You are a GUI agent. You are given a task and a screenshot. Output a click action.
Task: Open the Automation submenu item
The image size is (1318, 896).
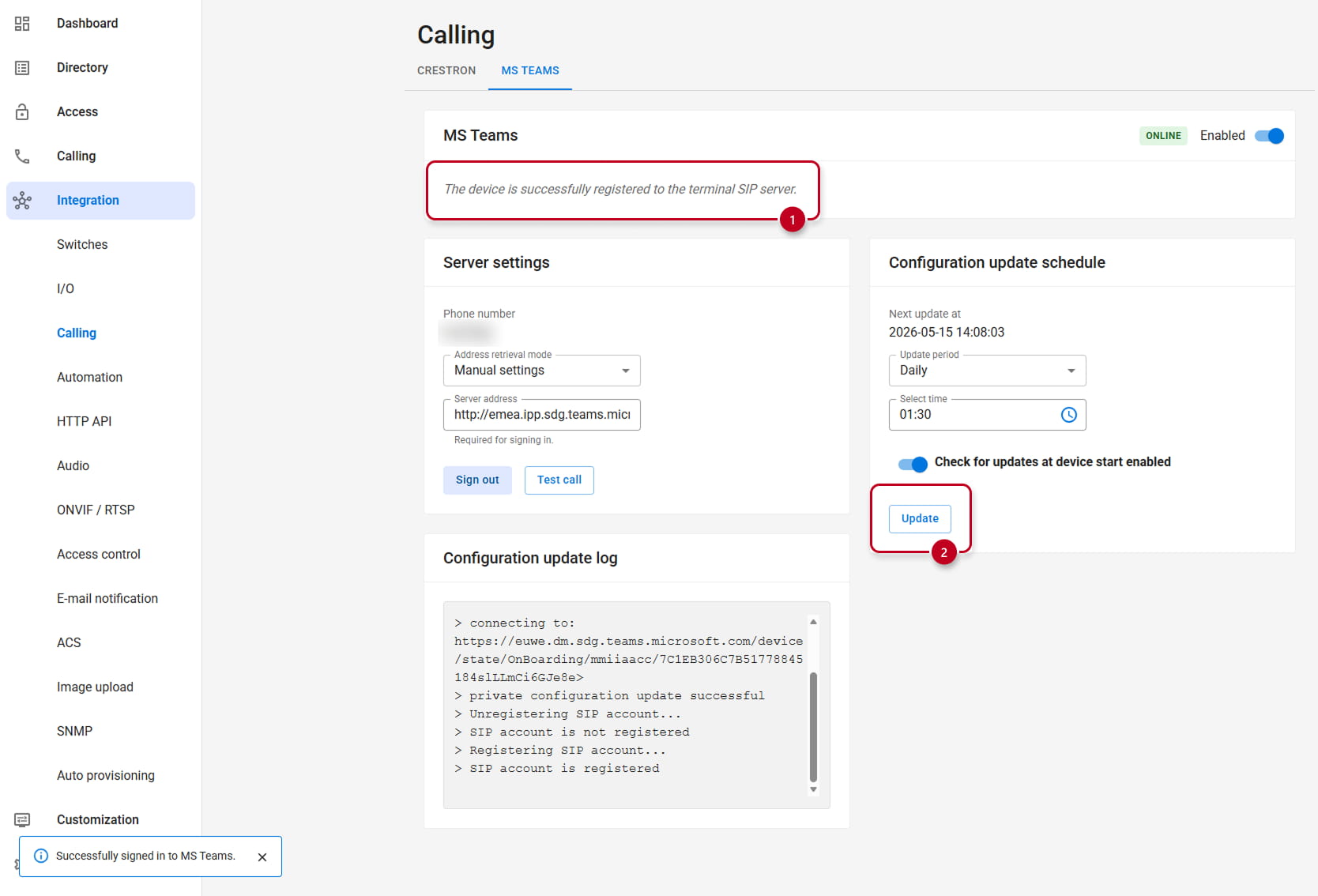click(x=101, y=378)
